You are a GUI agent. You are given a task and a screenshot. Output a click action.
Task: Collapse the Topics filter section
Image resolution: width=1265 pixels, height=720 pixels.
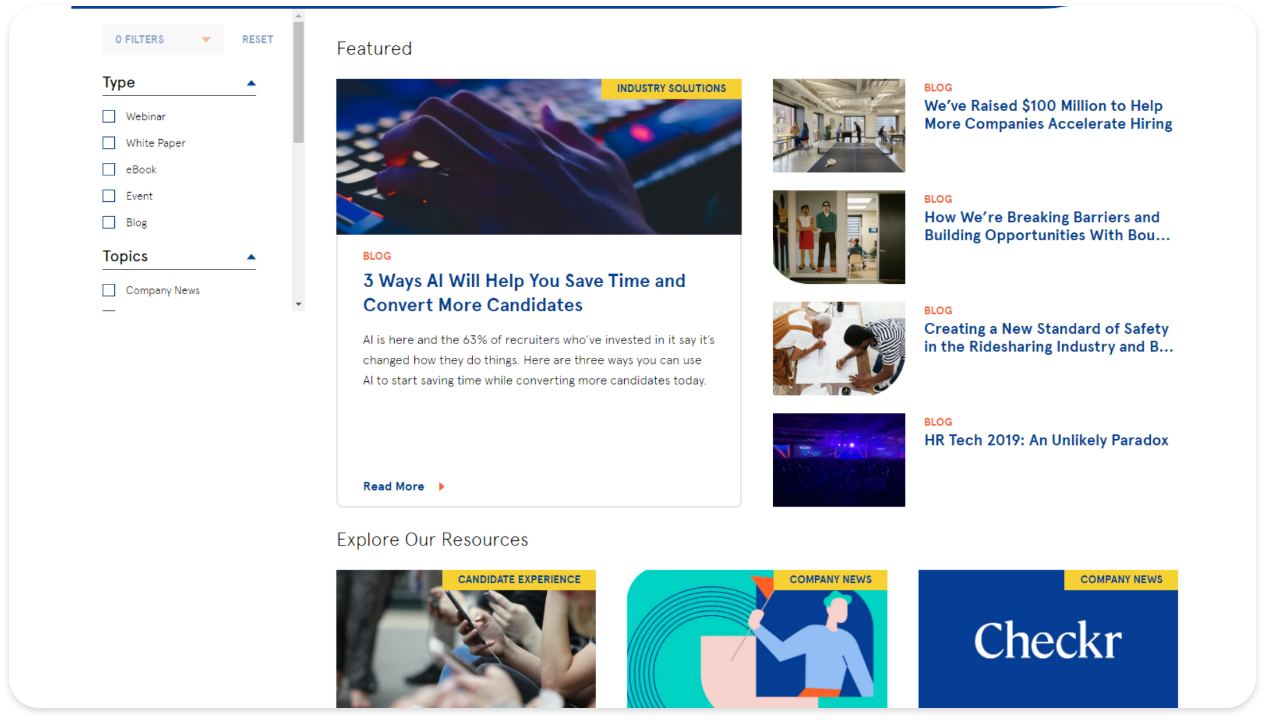[x=251, y=257]
